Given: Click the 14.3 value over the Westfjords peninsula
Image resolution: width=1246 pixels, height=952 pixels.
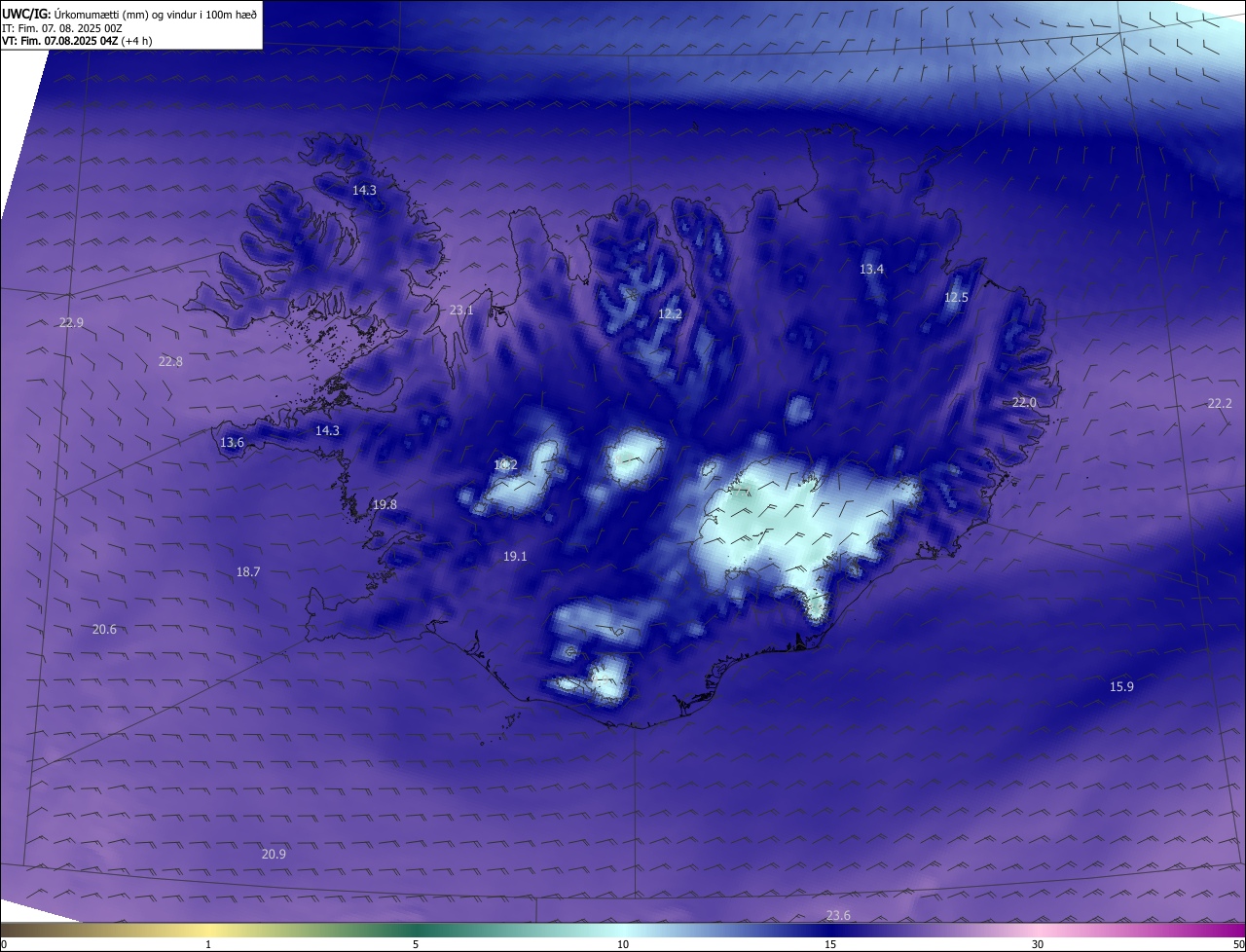Looking at the screenshot, I should (364, 191).
